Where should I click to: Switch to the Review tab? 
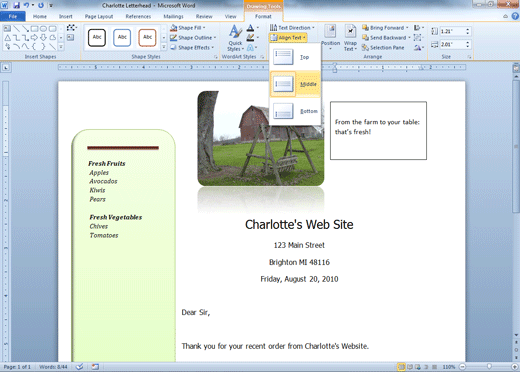point(204,16)
